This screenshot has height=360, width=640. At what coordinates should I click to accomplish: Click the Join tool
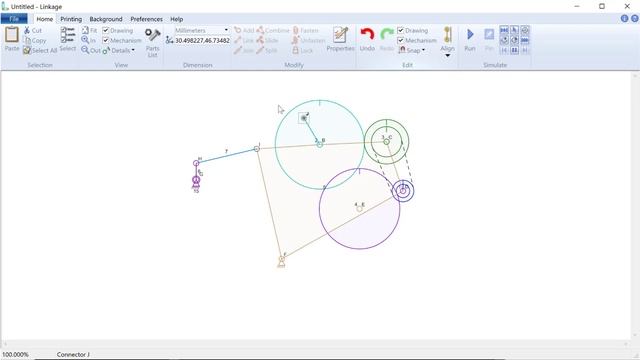pos(244,50)
